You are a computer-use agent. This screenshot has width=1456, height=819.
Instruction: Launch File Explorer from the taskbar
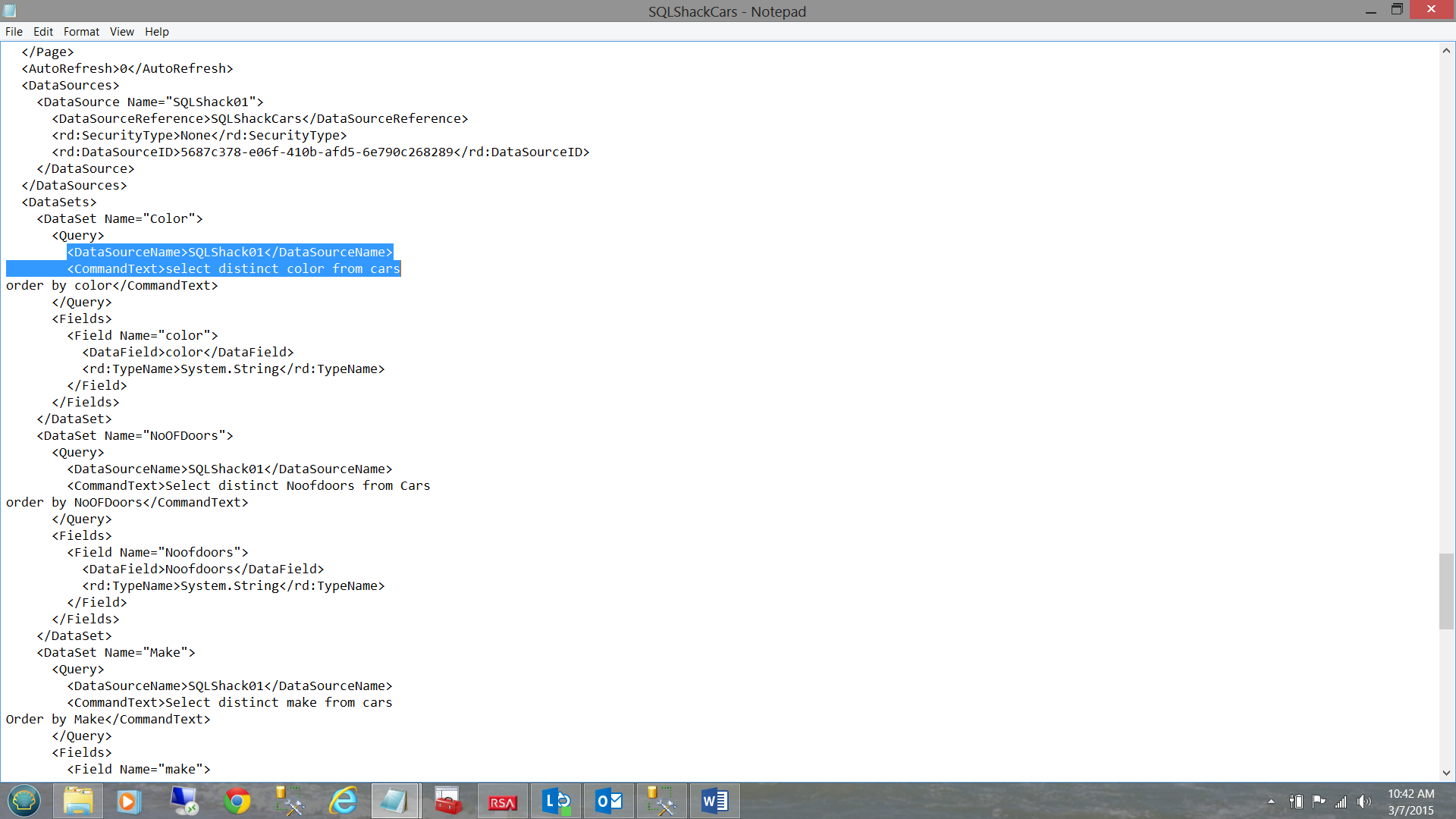pos(78,801)
